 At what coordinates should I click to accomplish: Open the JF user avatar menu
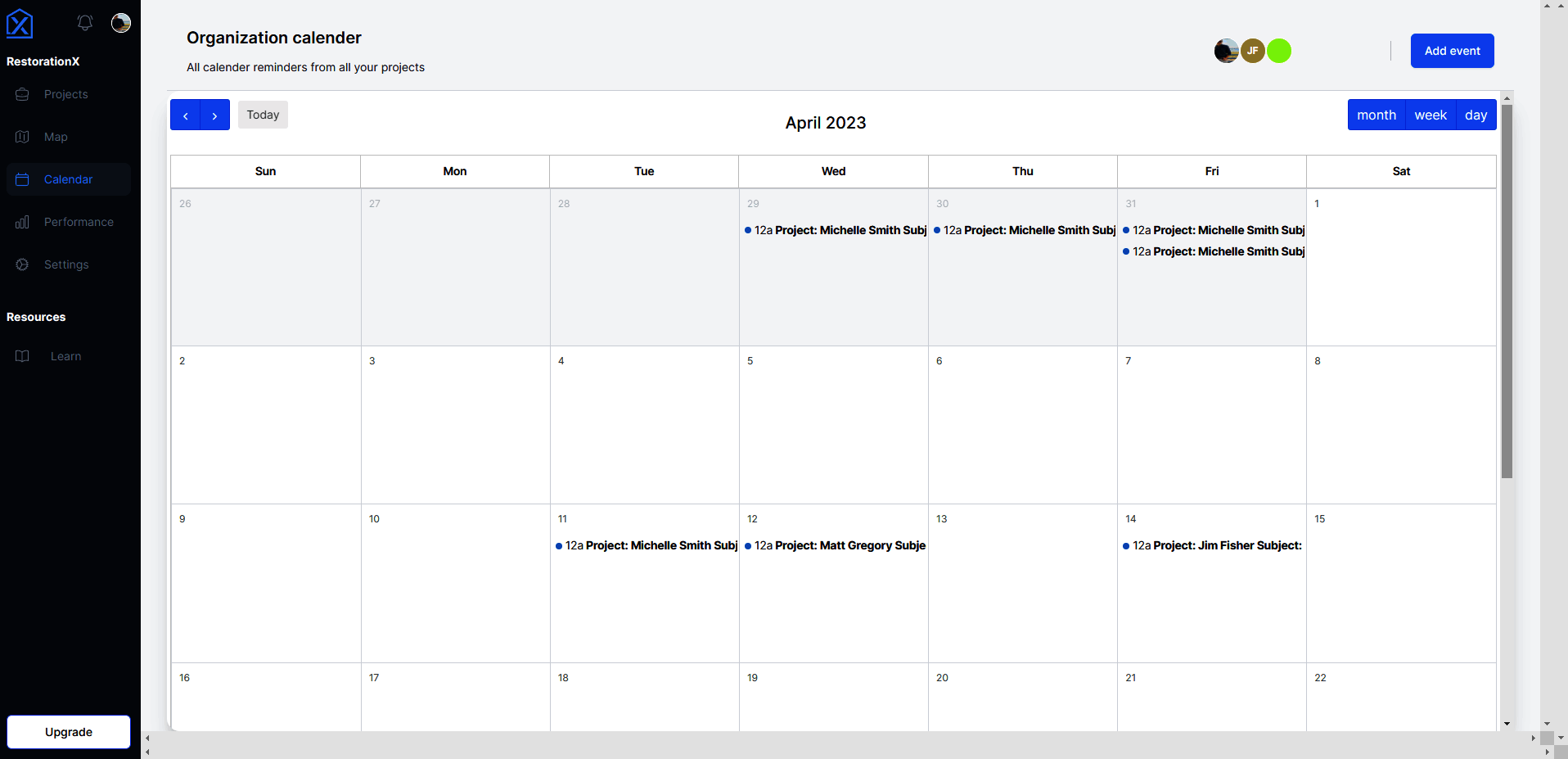pos(1253,50)
